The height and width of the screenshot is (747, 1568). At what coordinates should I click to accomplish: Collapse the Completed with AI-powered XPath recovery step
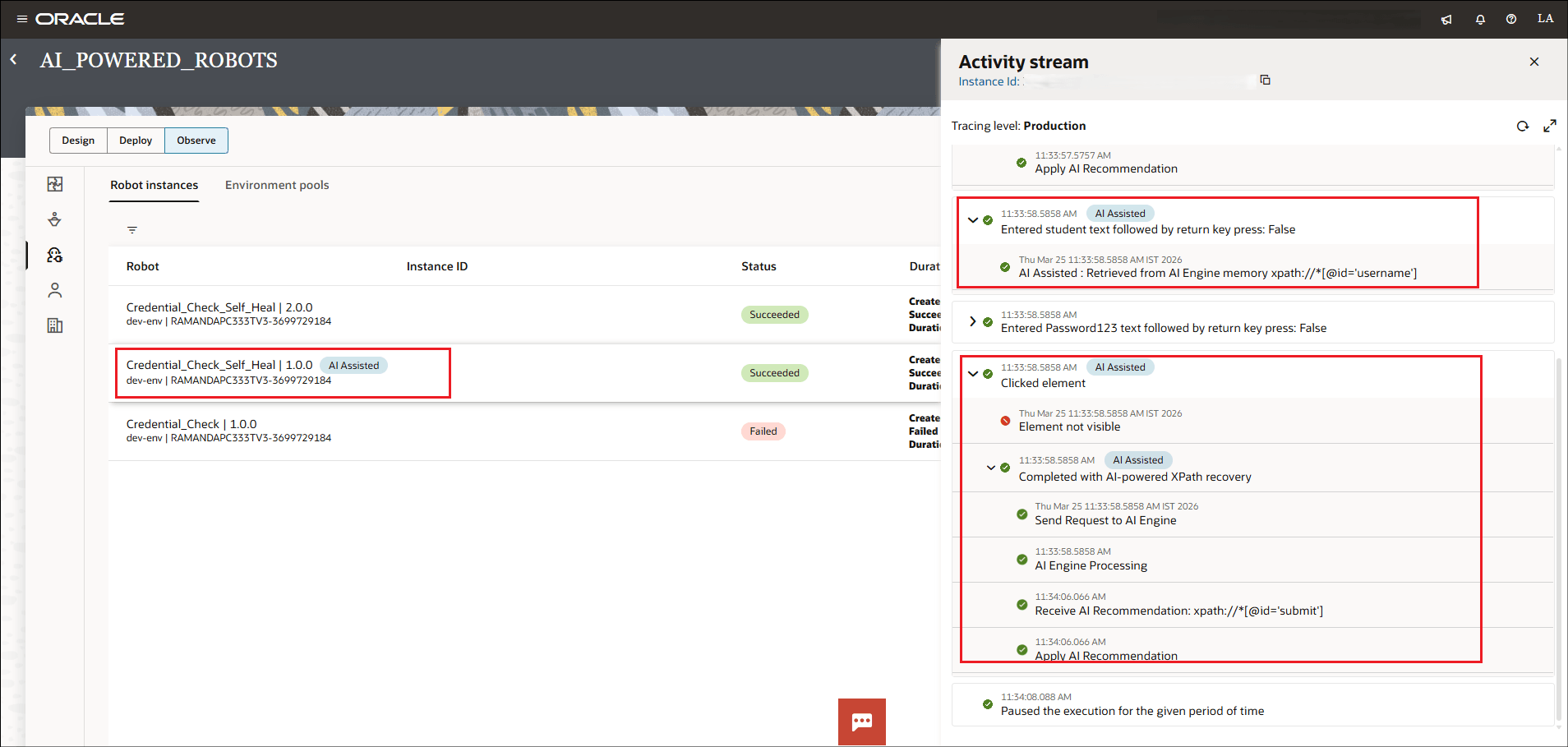(x=991, y=468)
